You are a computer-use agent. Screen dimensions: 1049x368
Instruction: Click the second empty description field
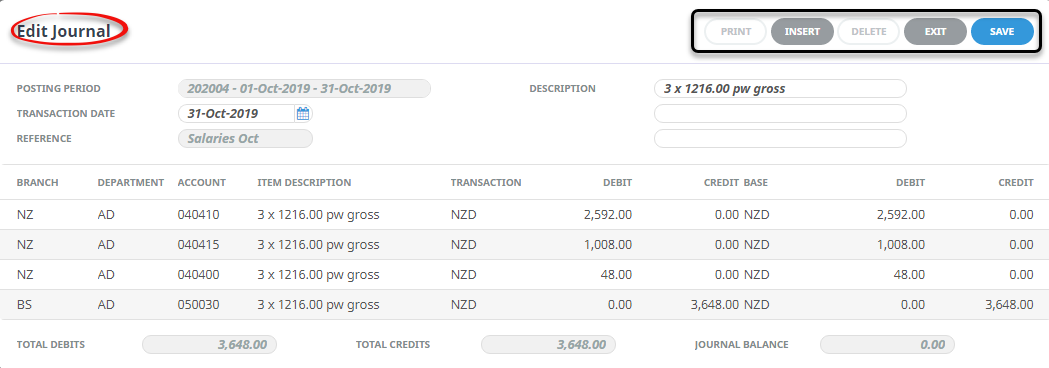[x=780, y=114]
